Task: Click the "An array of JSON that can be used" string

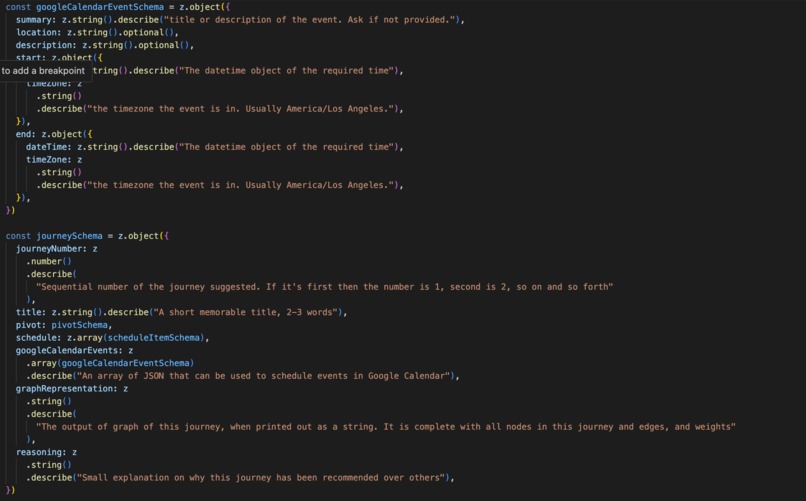Action: pos(264,376)
